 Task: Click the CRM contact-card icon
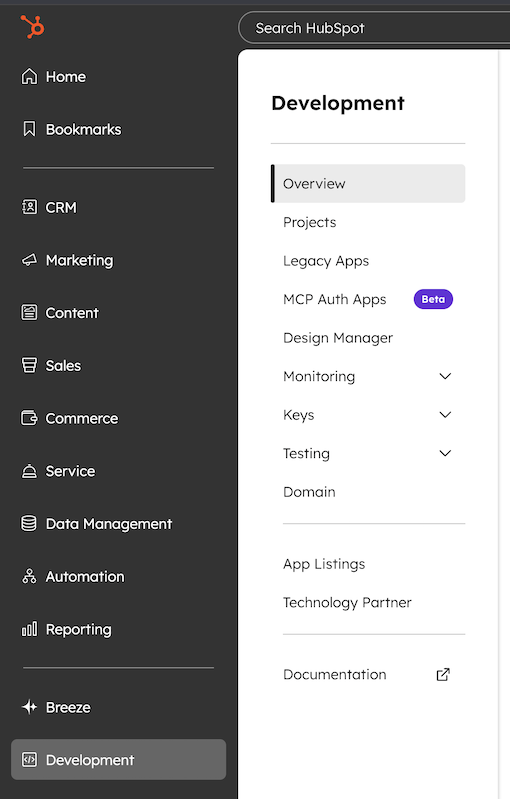[29, 207]
